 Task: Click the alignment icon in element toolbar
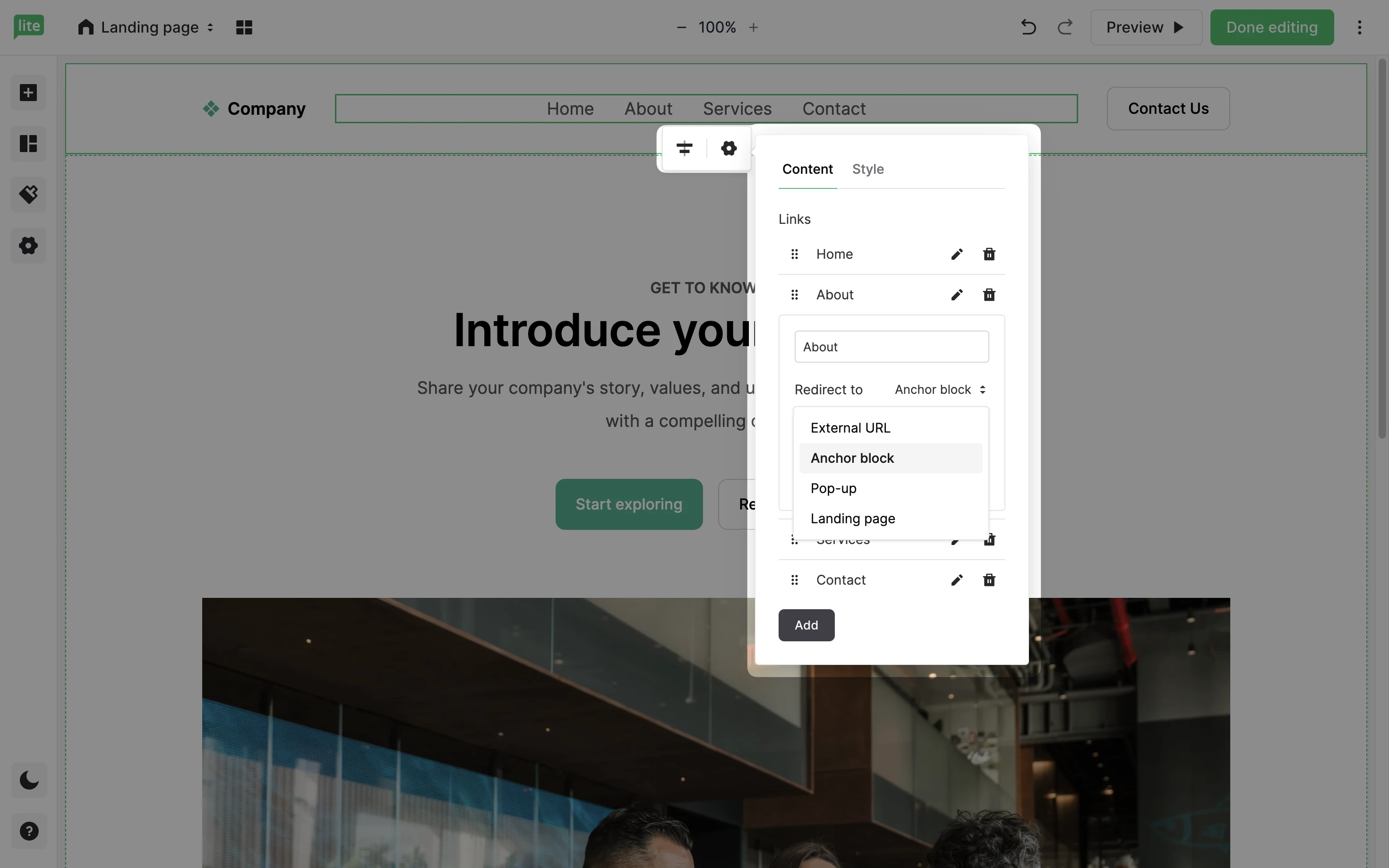[684, 149]
